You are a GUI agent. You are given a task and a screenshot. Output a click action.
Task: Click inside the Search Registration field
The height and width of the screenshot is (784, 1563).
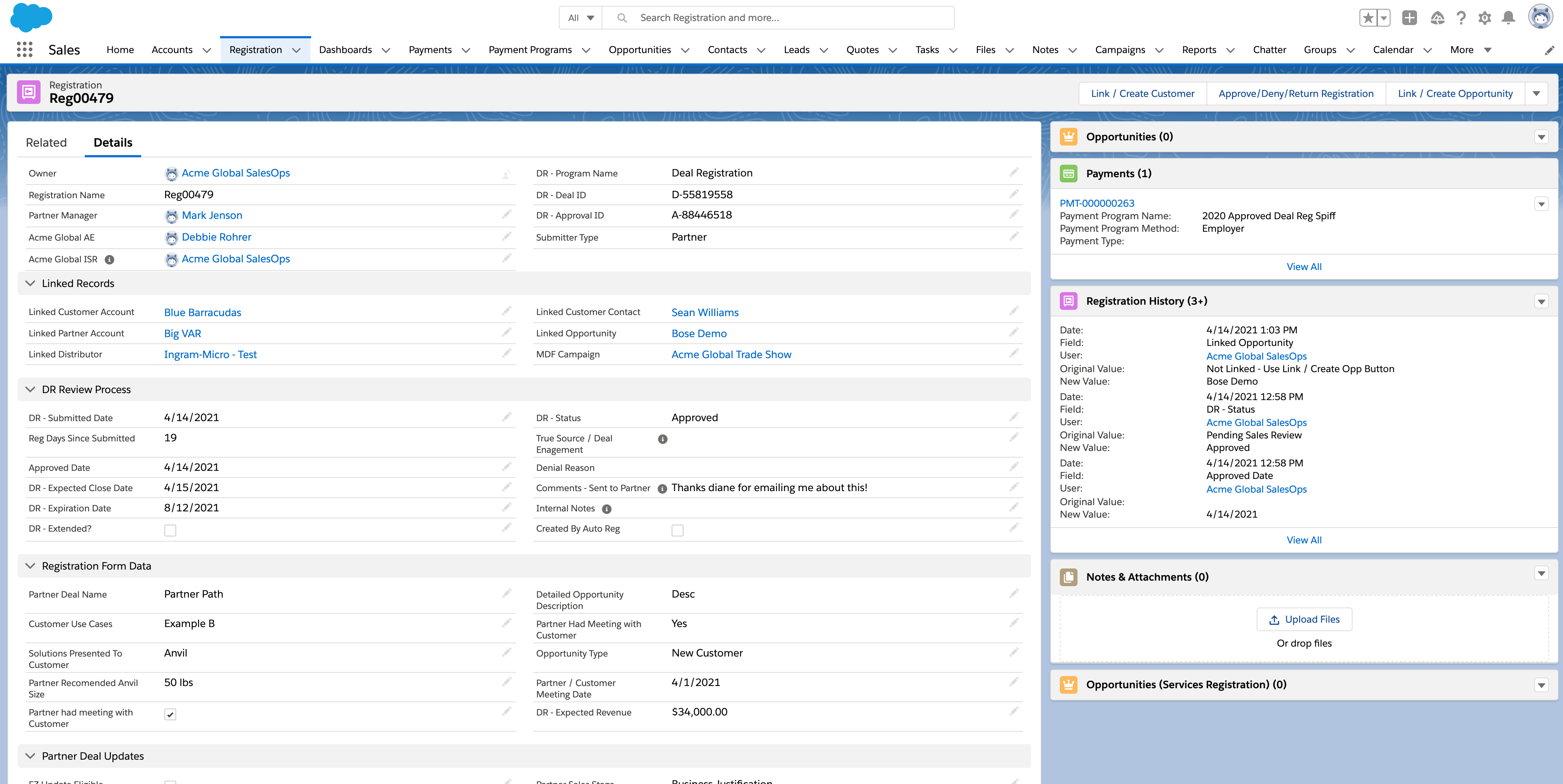click(728, 18)
